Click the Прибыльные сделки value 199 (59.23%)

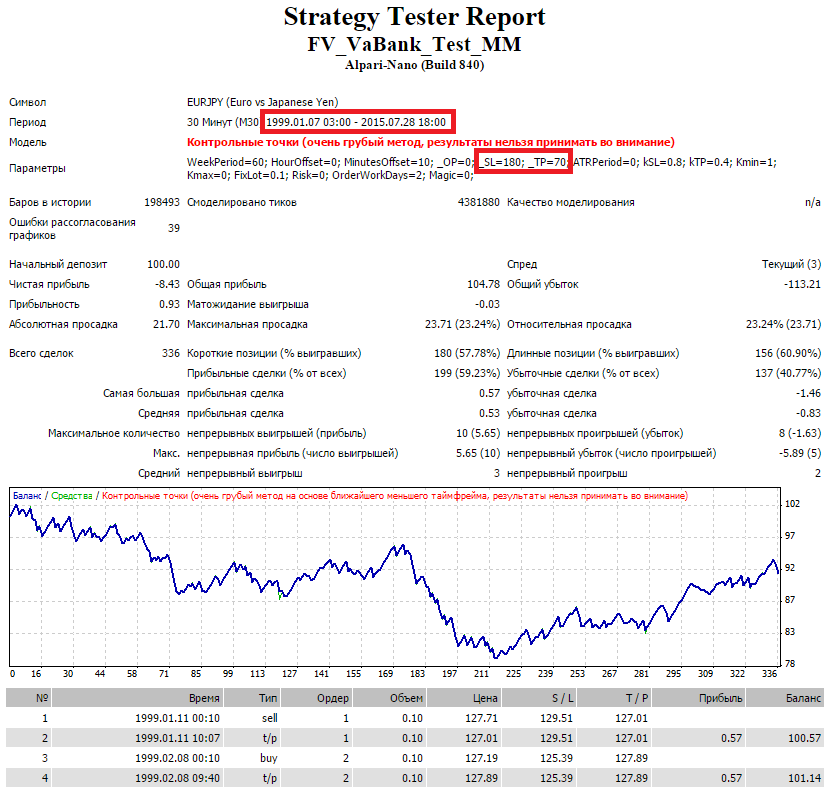pyautogui.click(x=467, y=374)
